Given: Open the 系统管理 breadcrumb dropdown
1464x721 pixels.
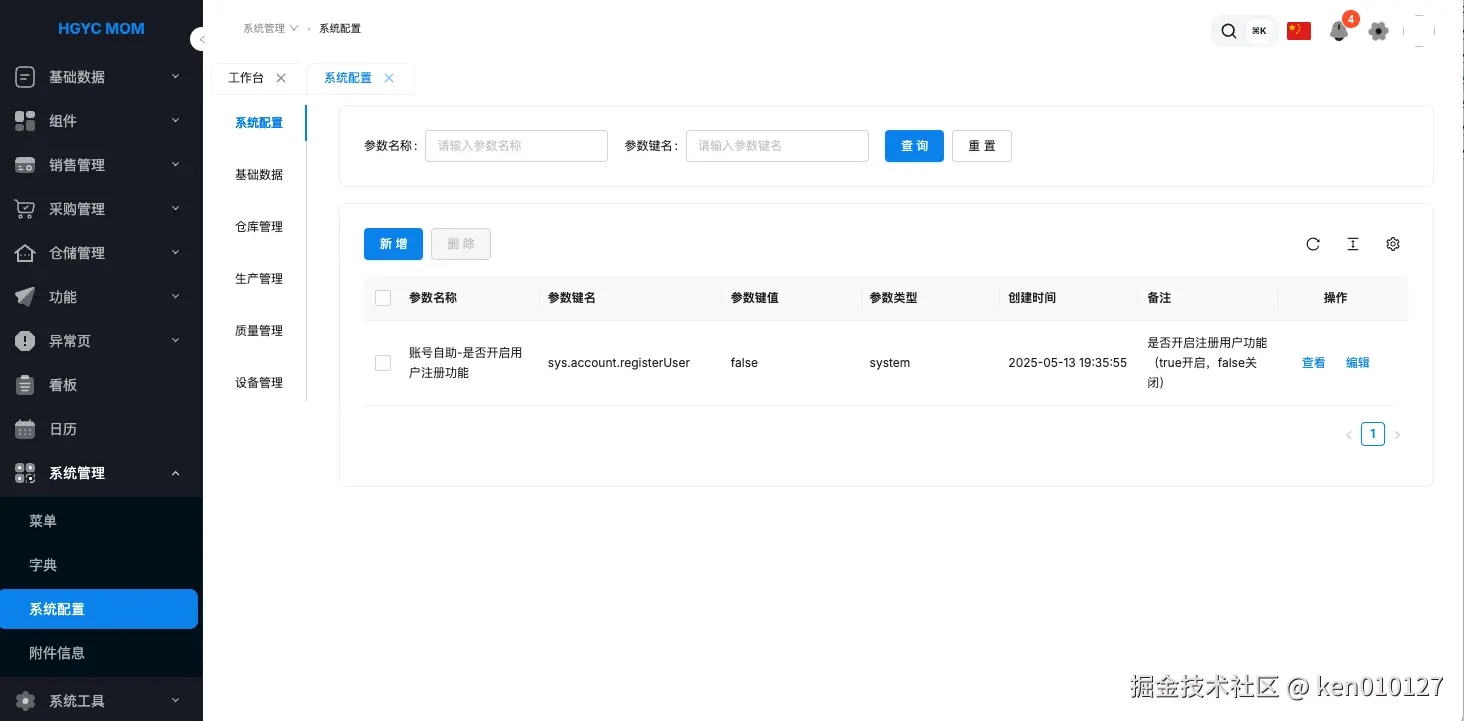Looking at the screenshot, I should click(271, 28).
